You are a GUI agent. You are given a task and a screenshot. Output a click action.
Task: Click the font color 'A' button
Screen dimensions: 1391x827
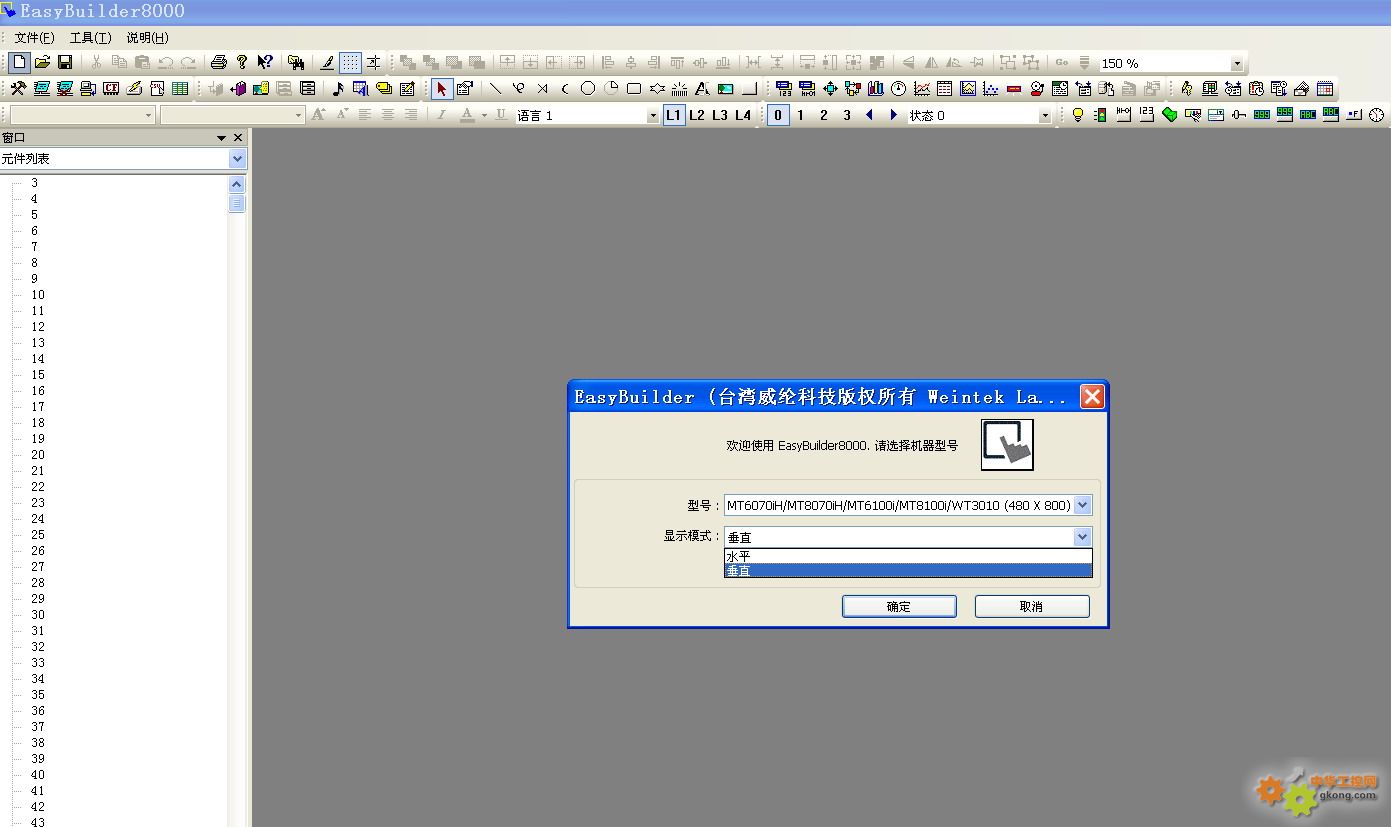(466, 115)
